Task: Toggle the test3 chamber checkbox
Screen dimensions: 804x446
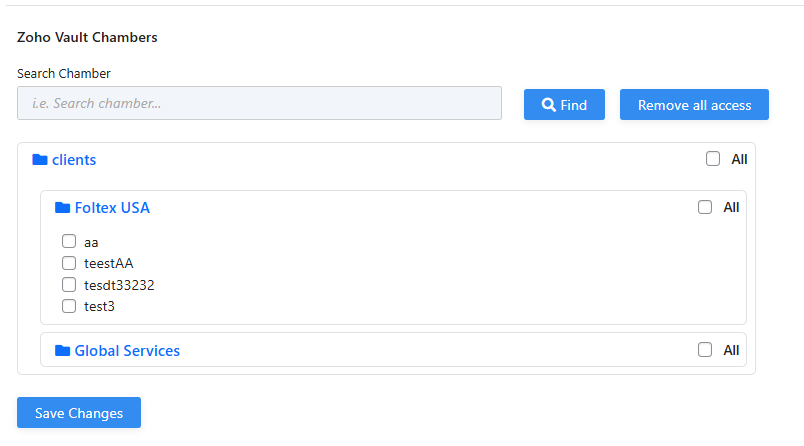Action: 69,306
